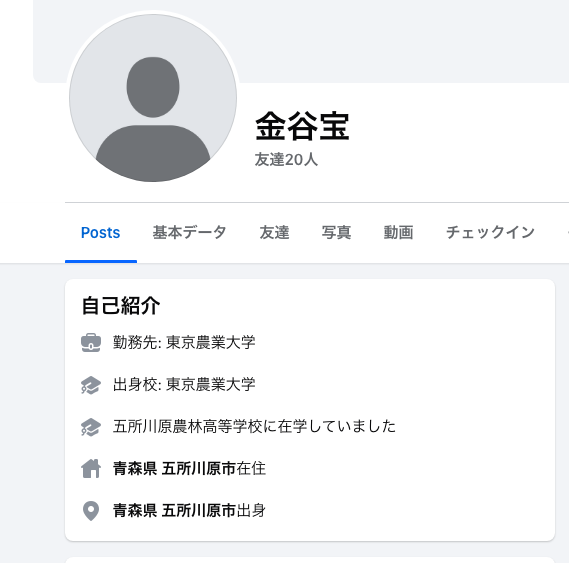Switch to the 基本データ tab
The height and width of the screenshot is (563, 569).
[189, 233]
